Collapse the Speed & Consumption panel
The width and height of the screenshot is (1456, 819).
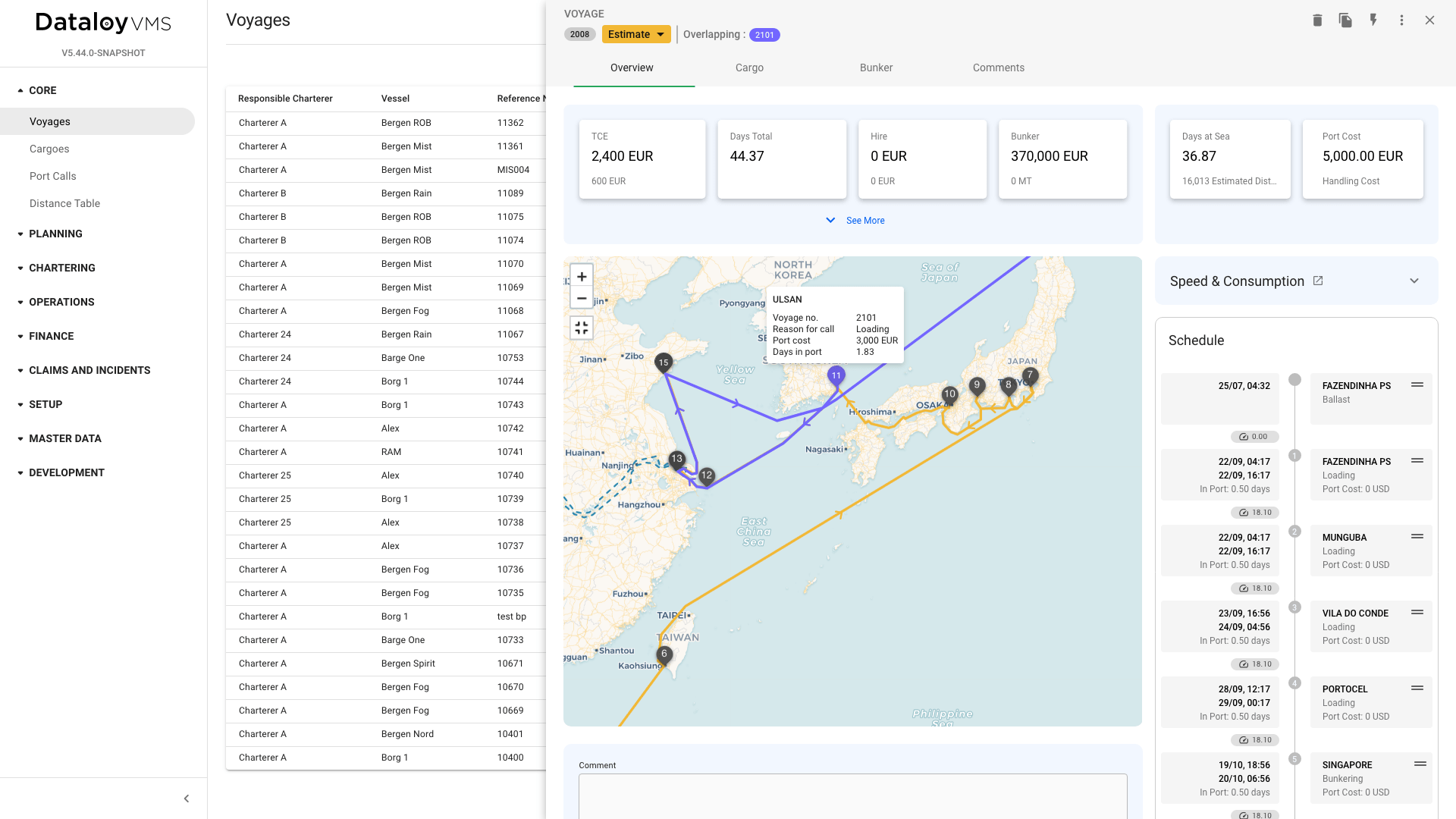1414,281
